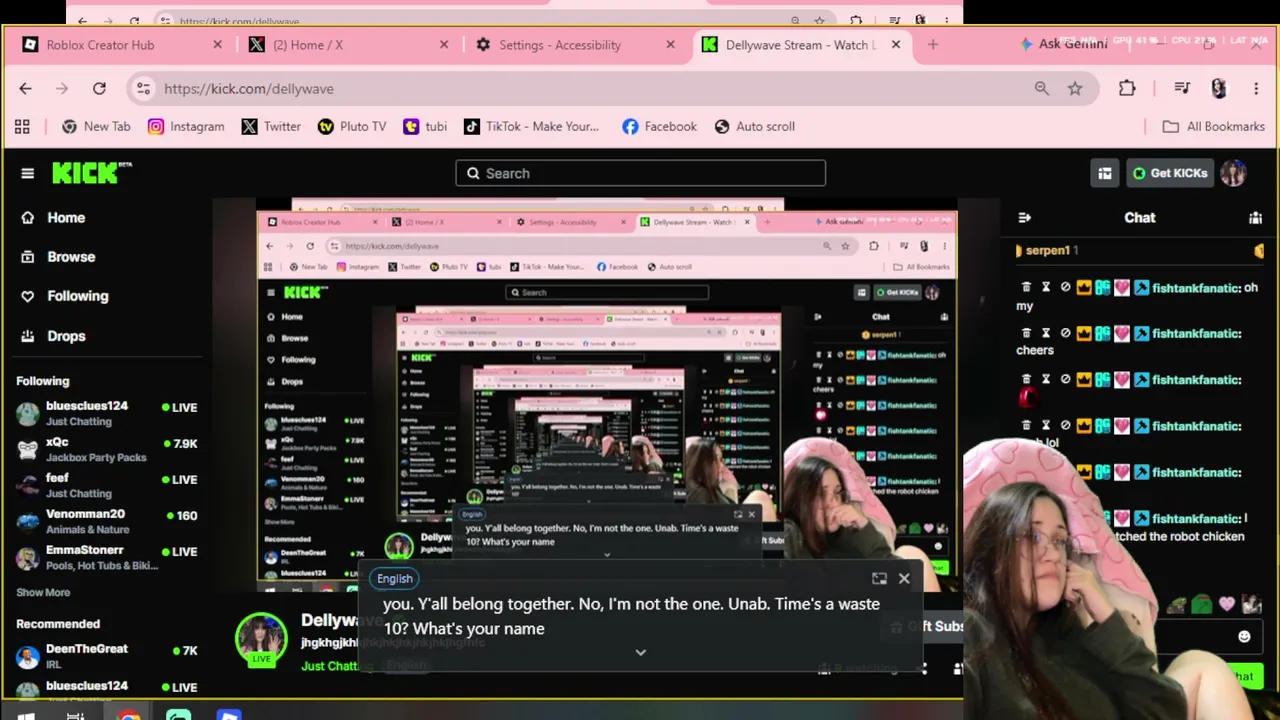Open EmmaStonerr's channel from Following list

click(x=107, y=557)
